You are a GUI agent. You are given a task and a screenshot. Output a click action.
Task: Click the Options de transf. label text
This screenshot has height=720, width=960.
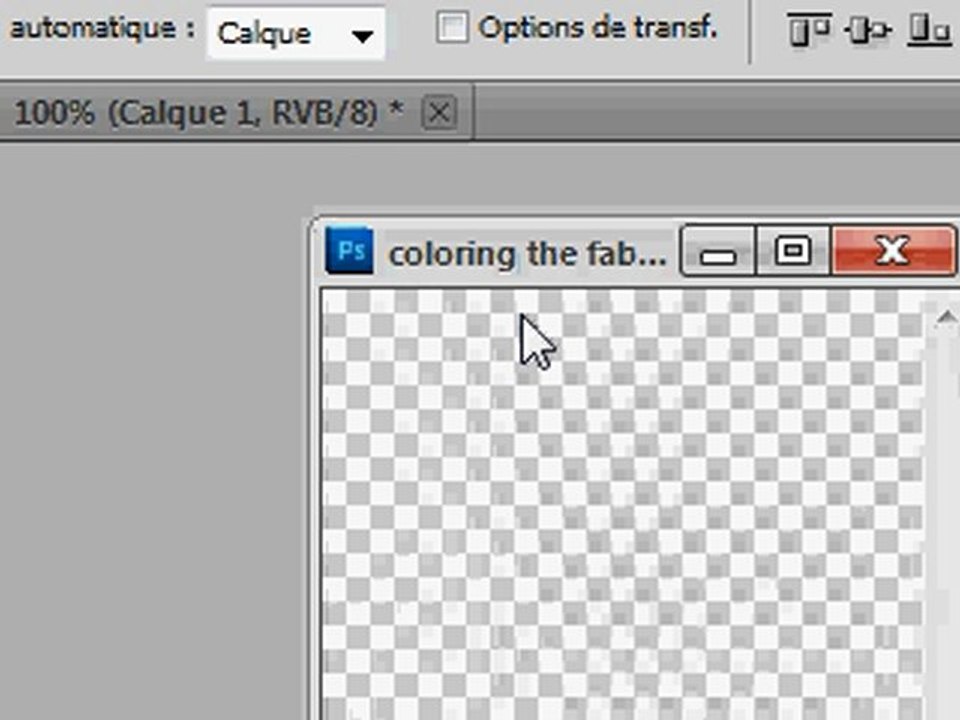598,28
